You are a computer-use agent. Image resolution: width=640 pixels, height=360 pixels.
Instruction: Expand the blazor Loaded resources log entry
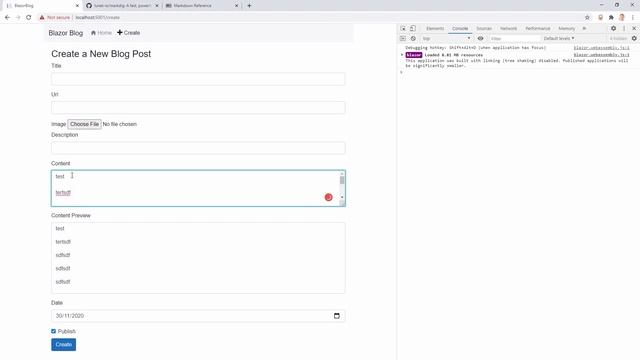coord(402,55)
